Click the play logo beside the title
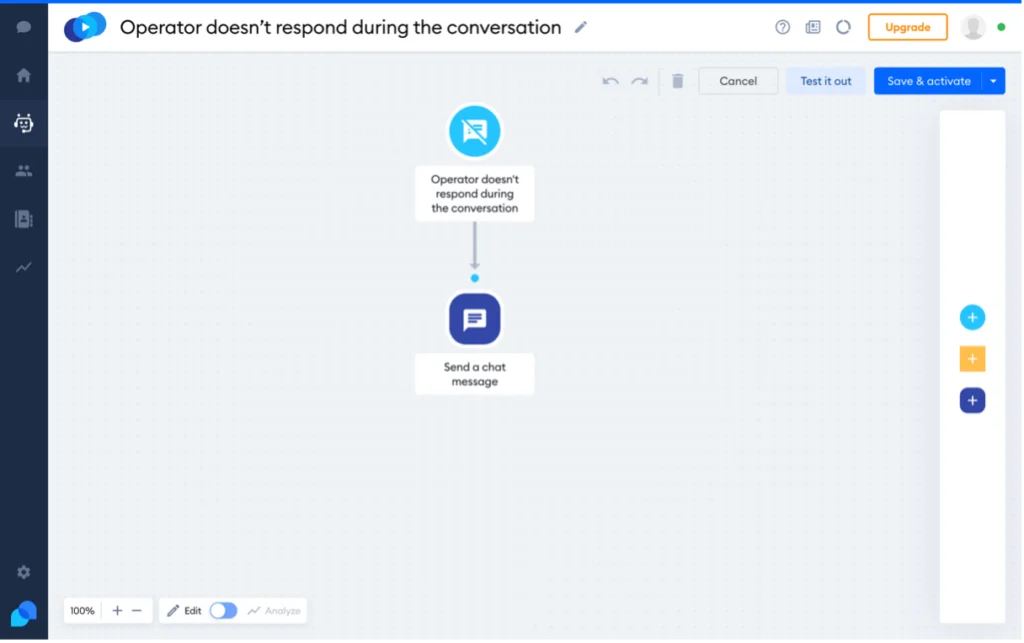The width and height of the screenshot is (1024, 643). 85,27
